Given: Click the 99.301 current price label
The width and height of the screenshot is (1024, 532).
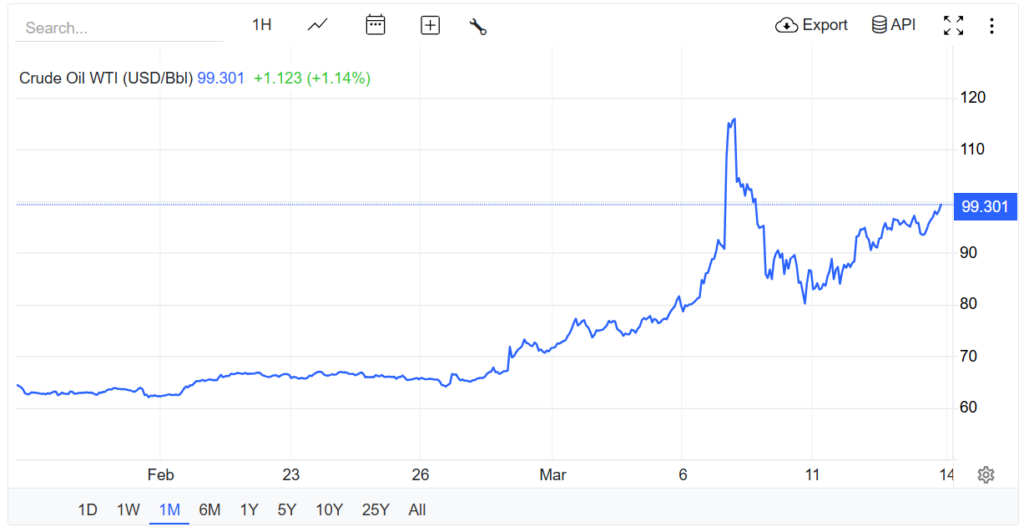Looking at the screenshot, I should 984,207.
